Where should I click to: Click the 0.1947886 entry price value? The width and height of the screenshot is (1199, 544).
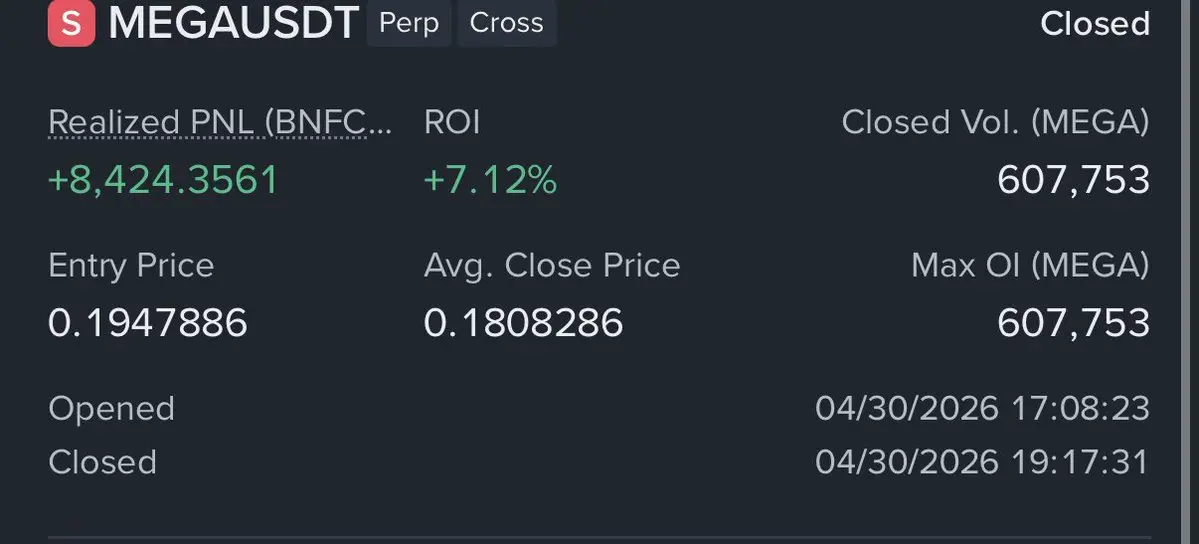[148, 323]
